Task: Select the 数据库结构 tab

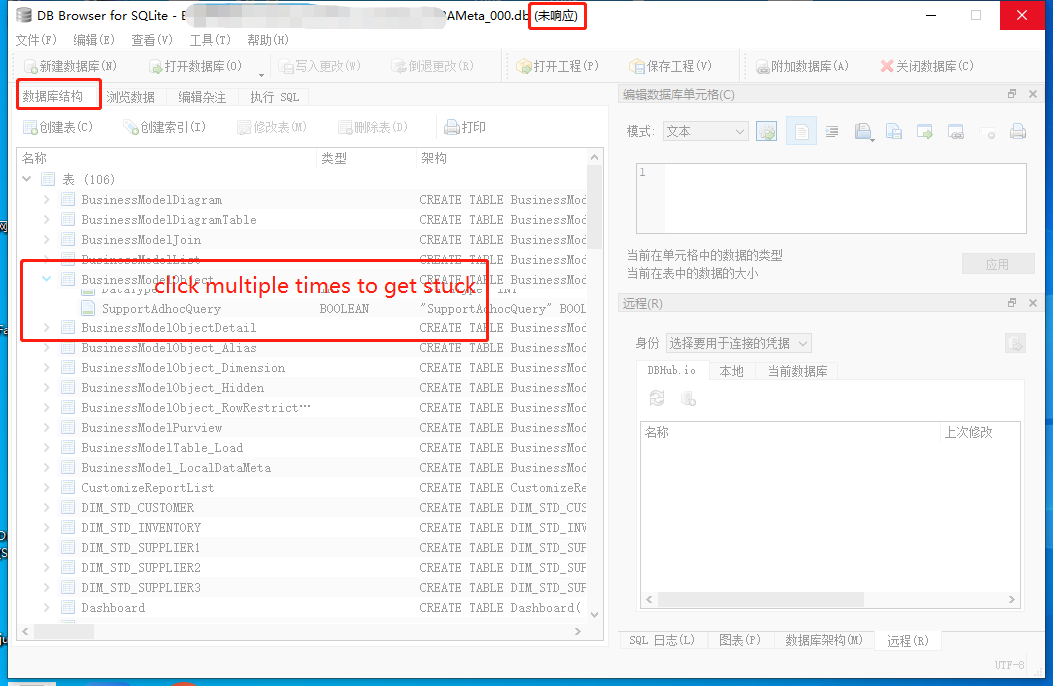Action: pos(53,97)
